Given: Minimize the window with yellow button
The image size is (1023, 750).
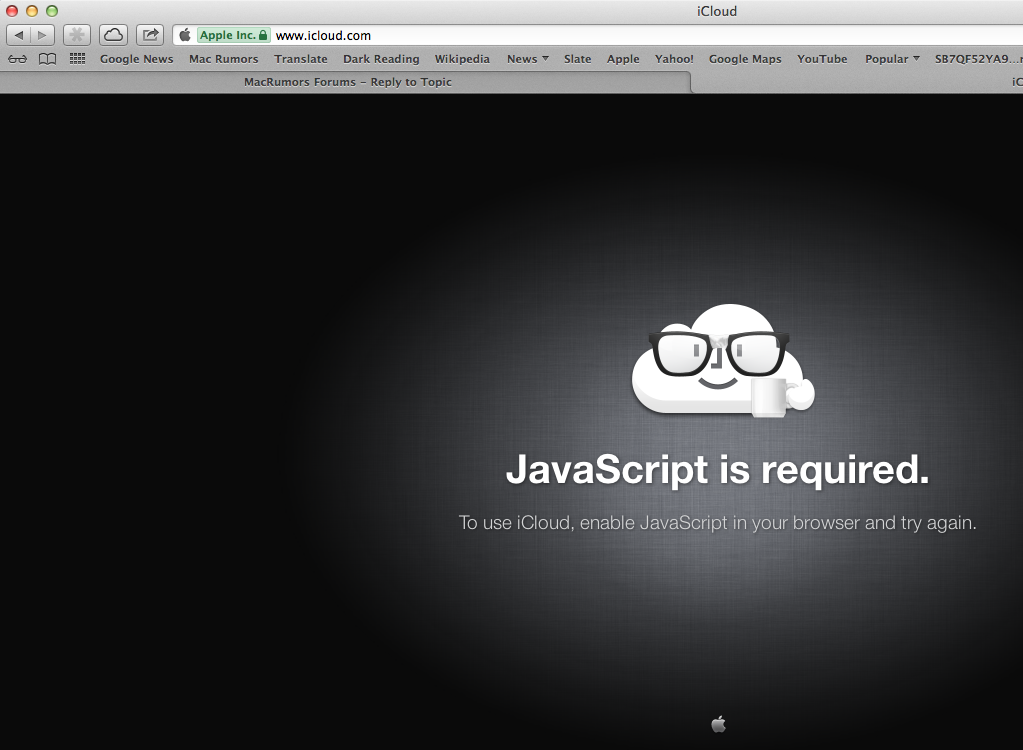Looking at the screenshot, I should point(32,11).
